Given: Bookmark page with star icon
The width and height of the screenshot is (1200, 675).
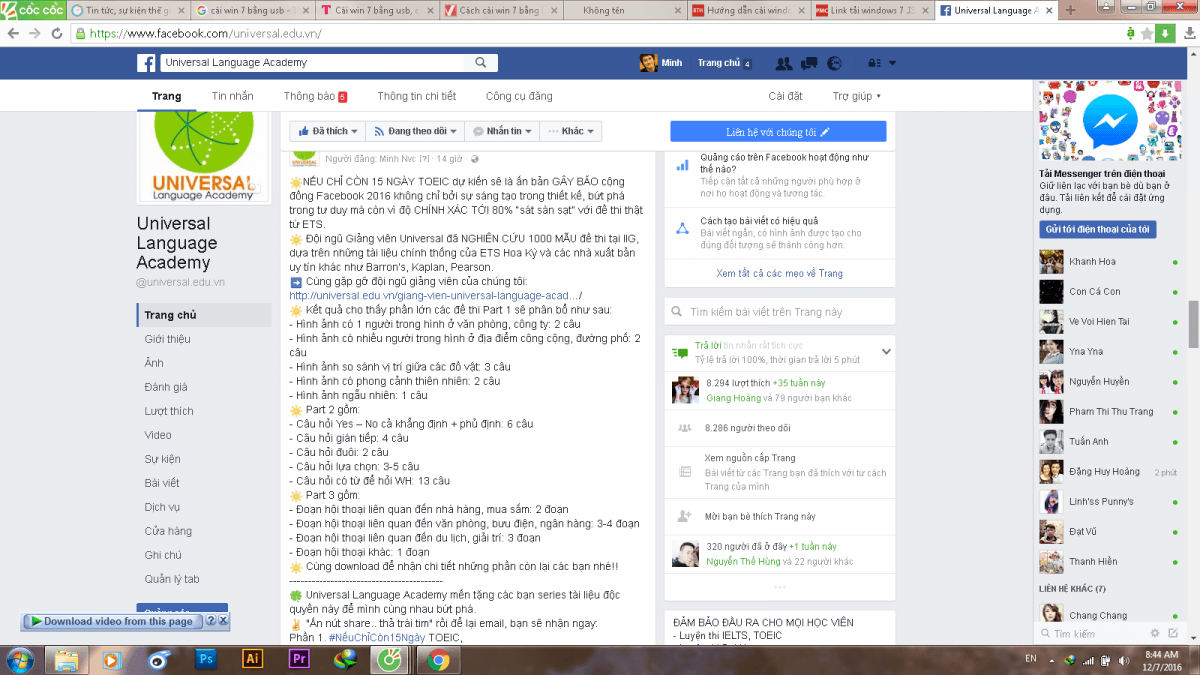Looking at the screenshot, I should pos(1146,33).
